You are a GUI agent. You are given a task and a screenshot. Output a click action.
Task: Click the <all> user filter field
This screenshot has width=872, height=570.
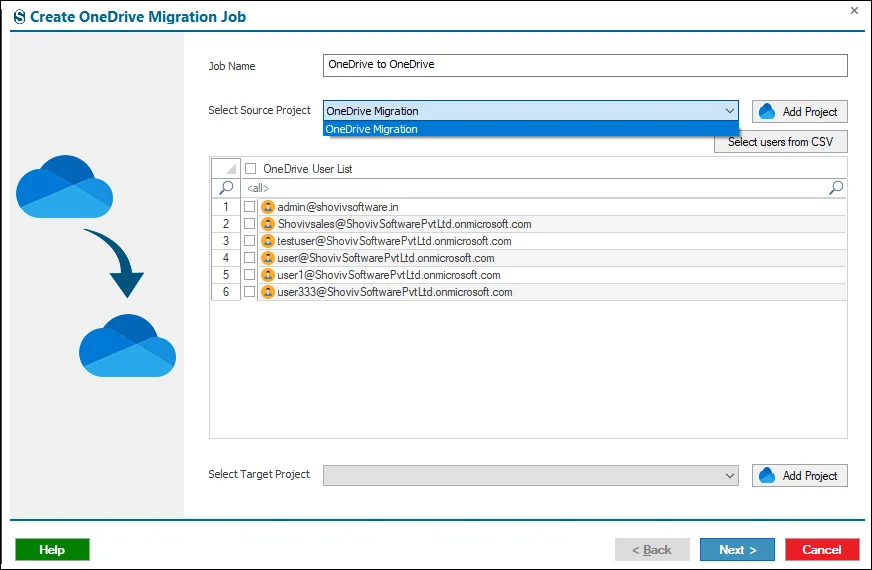(534, 188)
